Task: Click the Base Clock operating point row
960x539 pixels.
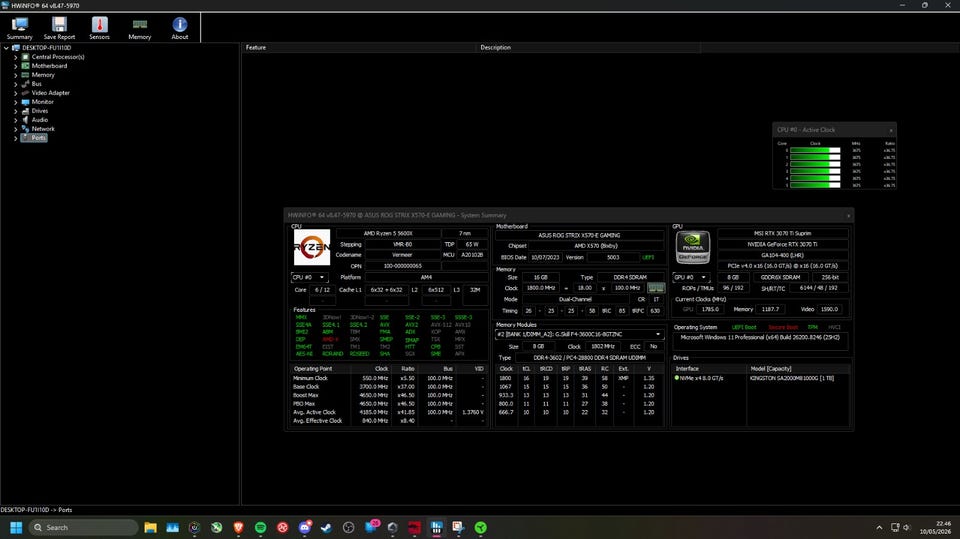Action: [388, 387]
